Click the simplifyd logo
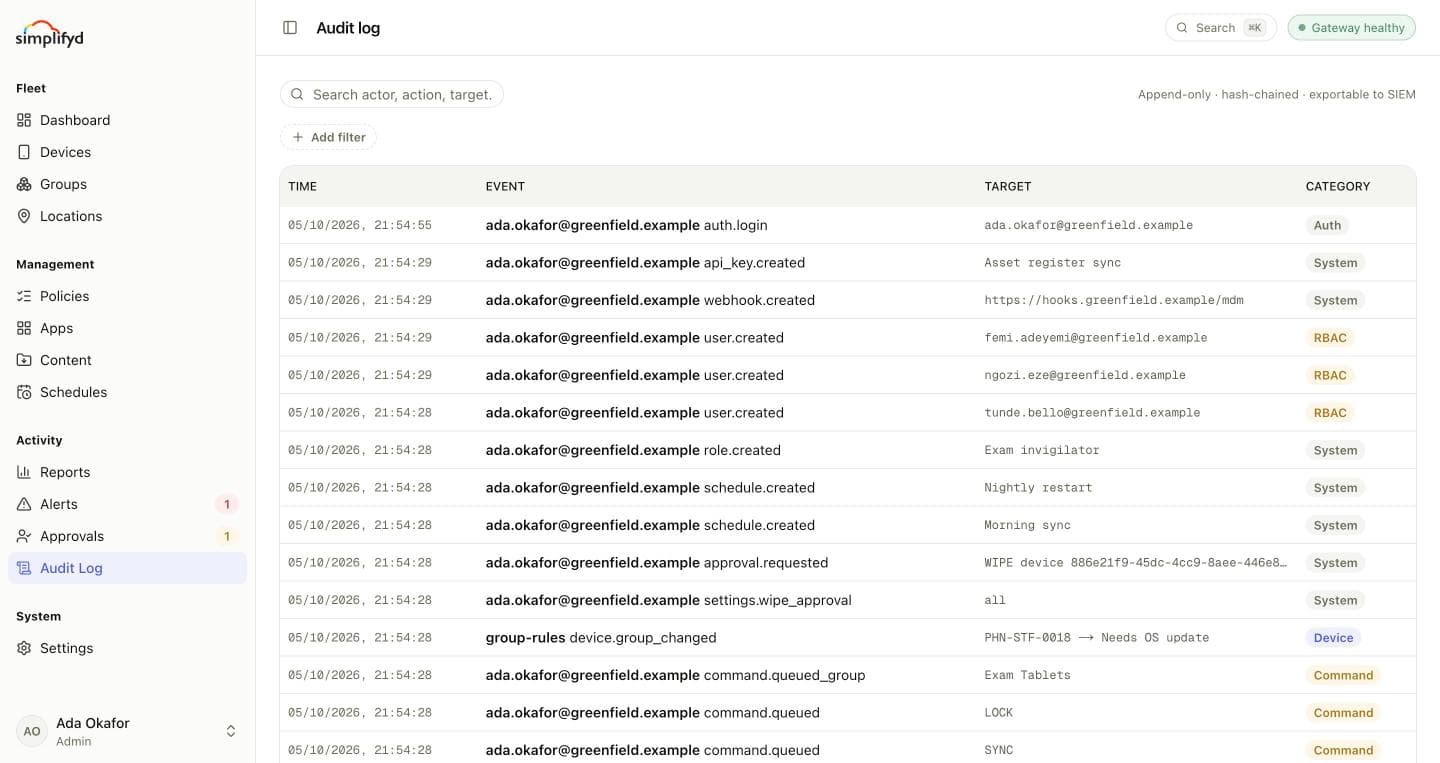Image resolution: width=1440 pixels, height=763 pixels. [x=50, y=34]
